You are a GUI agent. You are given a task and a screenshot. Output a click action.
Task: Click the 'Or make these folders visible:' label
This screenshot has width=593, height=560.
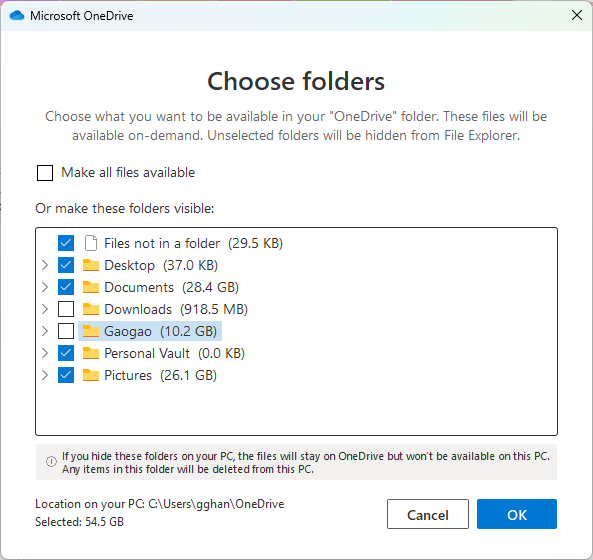pyautogui.click(x=125, y=208)
